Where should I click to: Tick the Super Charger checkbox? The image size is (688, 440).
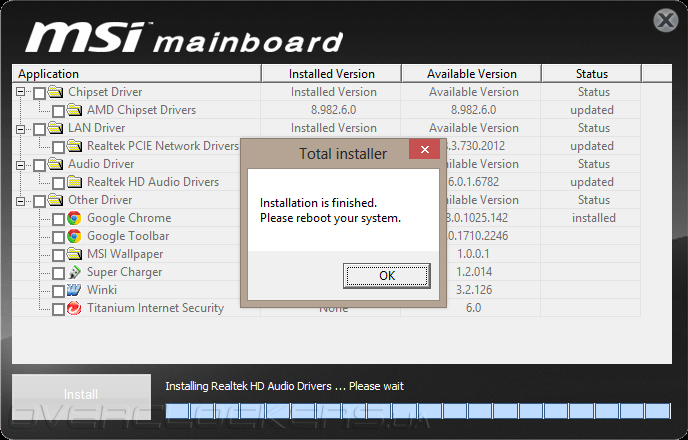[58, 273]
